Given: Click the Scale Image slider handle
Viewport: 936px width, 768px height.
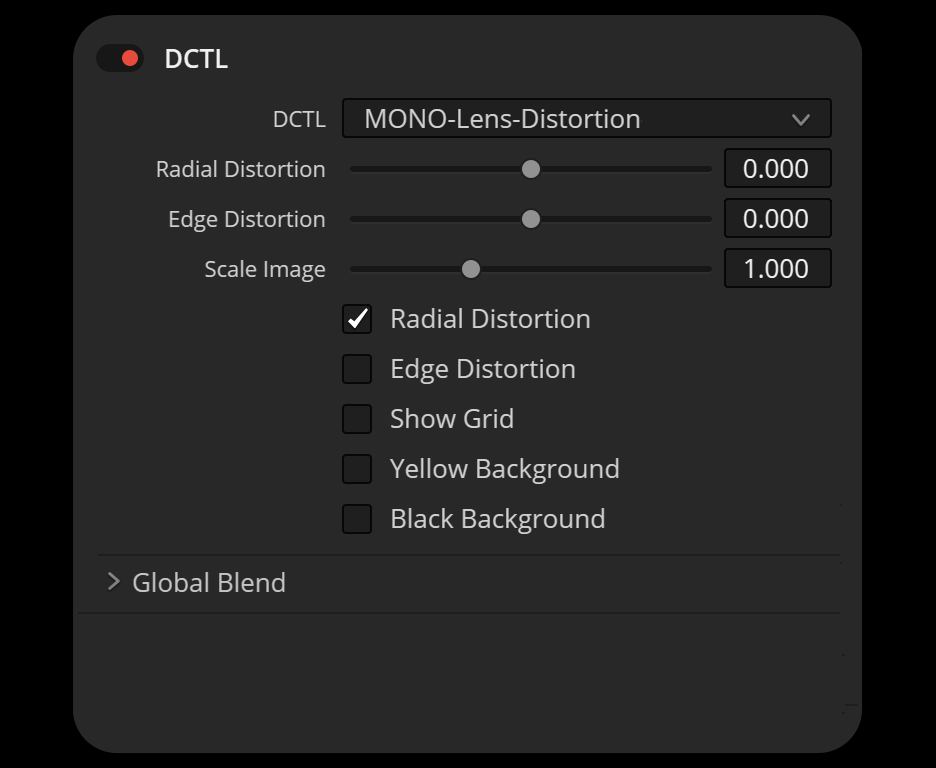Looking at the screenshot, I should point(470,269).
